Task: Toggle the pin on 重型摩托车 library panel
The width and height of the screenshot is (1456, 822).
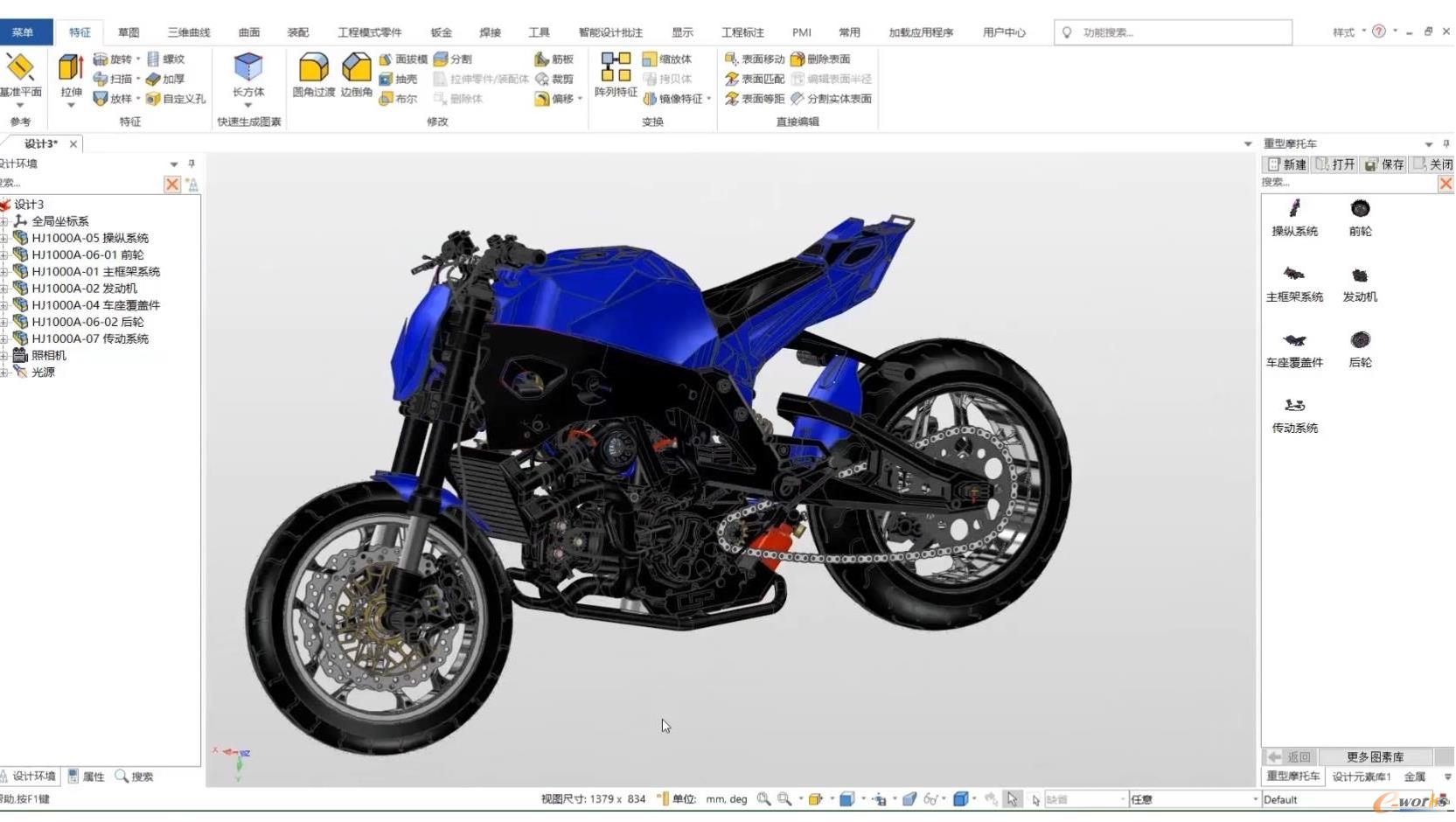Action: [1446, 143]
